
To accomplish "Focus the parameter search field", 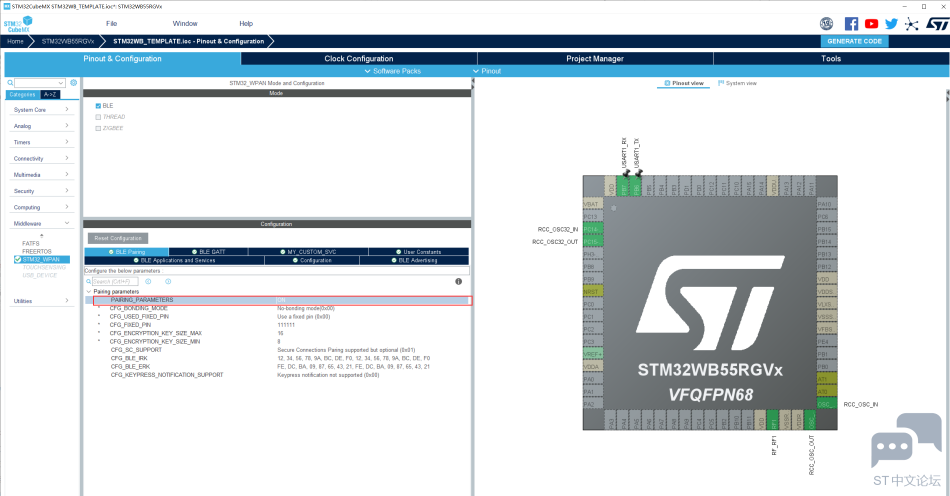I will (x=115, y=282).
